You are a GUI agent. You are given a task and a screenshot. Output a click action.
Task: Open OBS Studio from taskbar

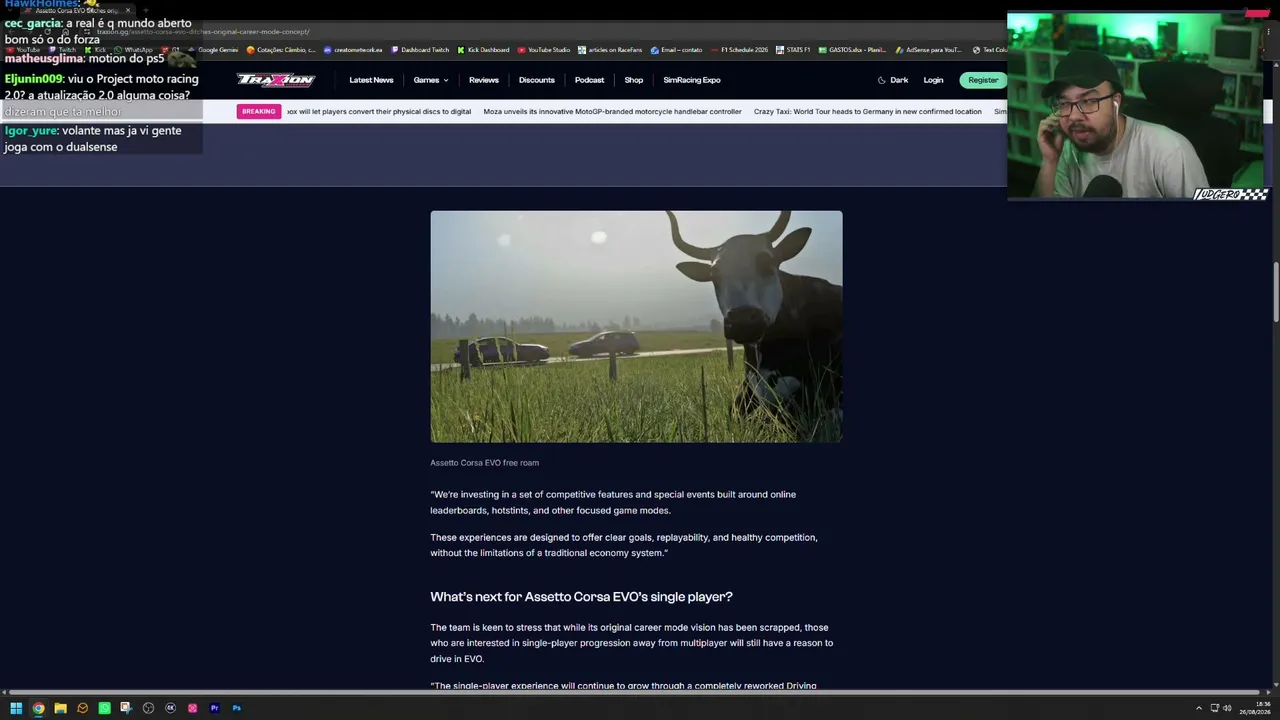click(148, 708)
